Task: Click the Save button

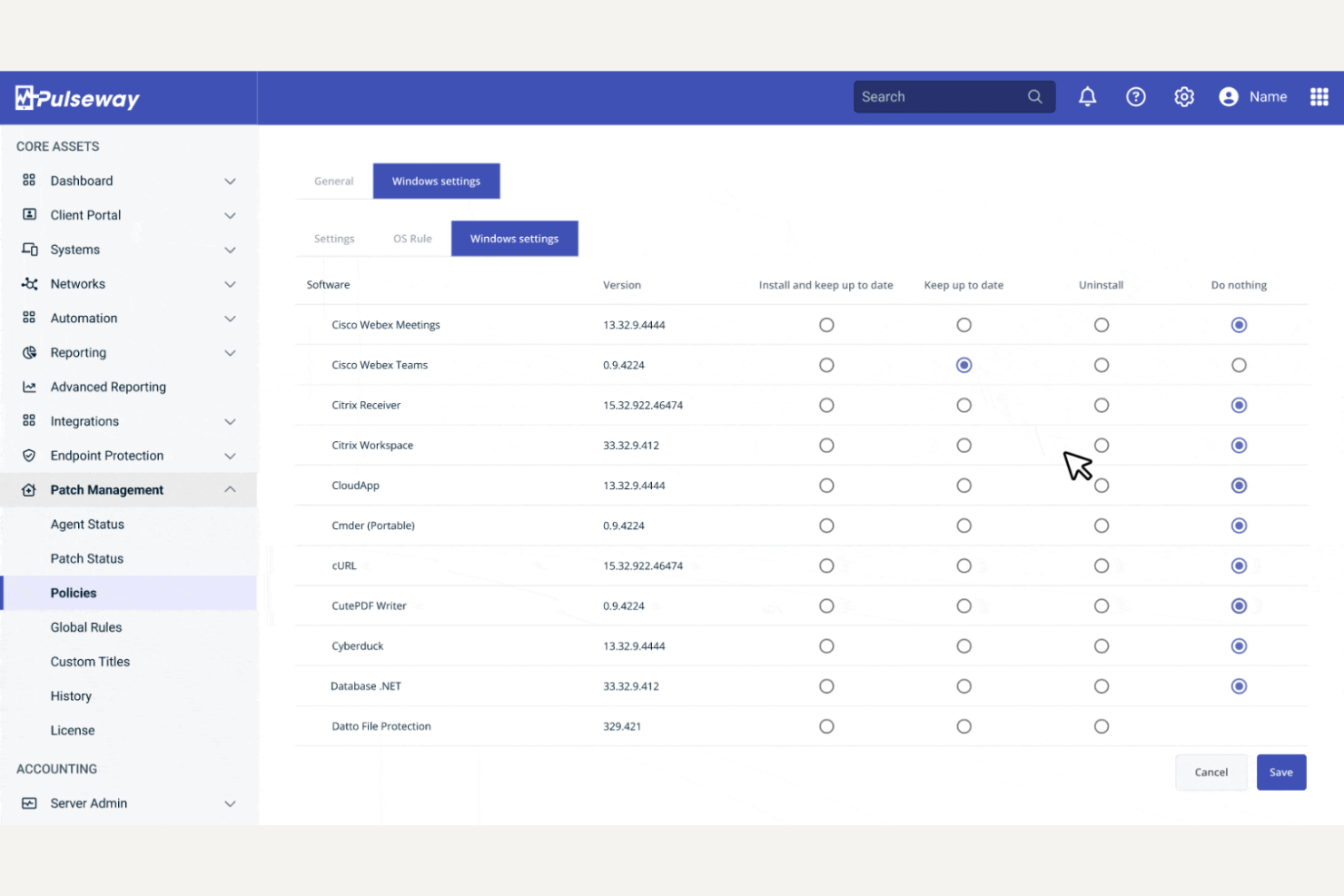Action: 1281,772
